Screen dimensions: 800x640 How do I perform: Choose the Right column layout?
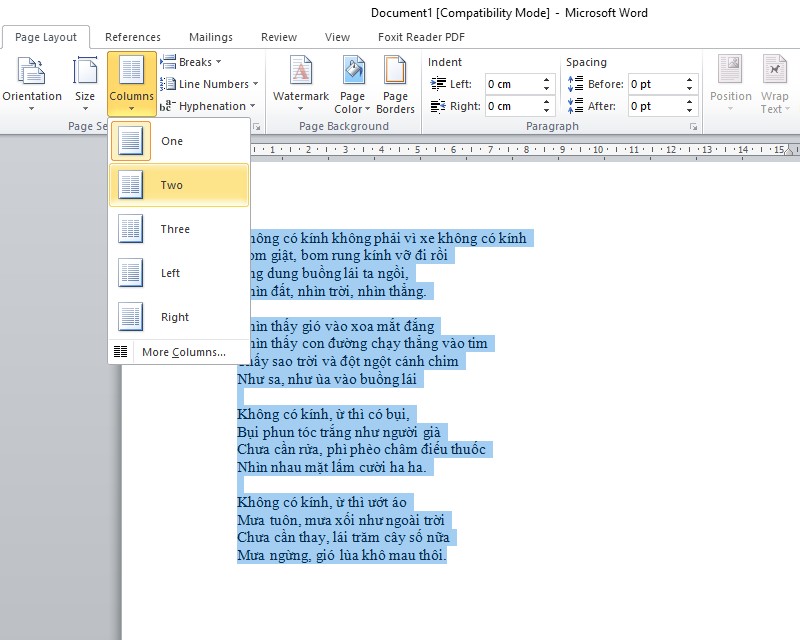pos(179,317)
